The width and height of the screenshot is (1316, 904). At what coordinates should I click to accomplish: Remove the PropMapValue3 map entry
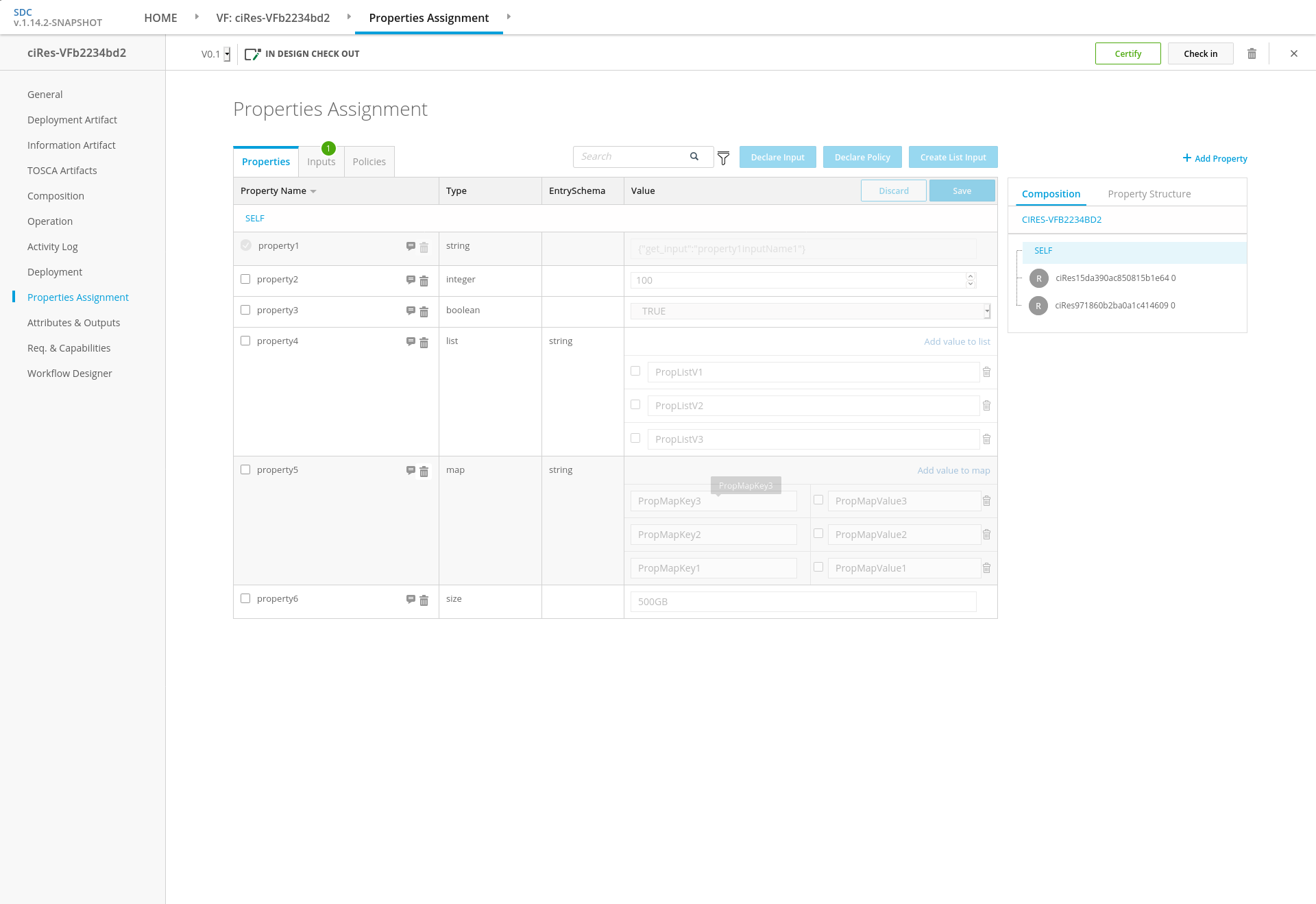click(986, 501)
